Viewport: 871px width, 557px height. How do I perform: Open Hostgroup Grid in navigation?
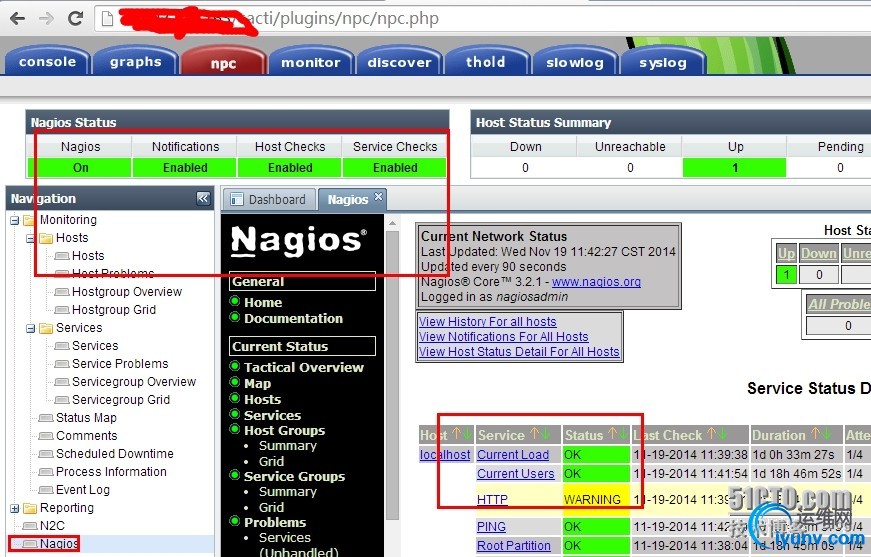[114, 309]
